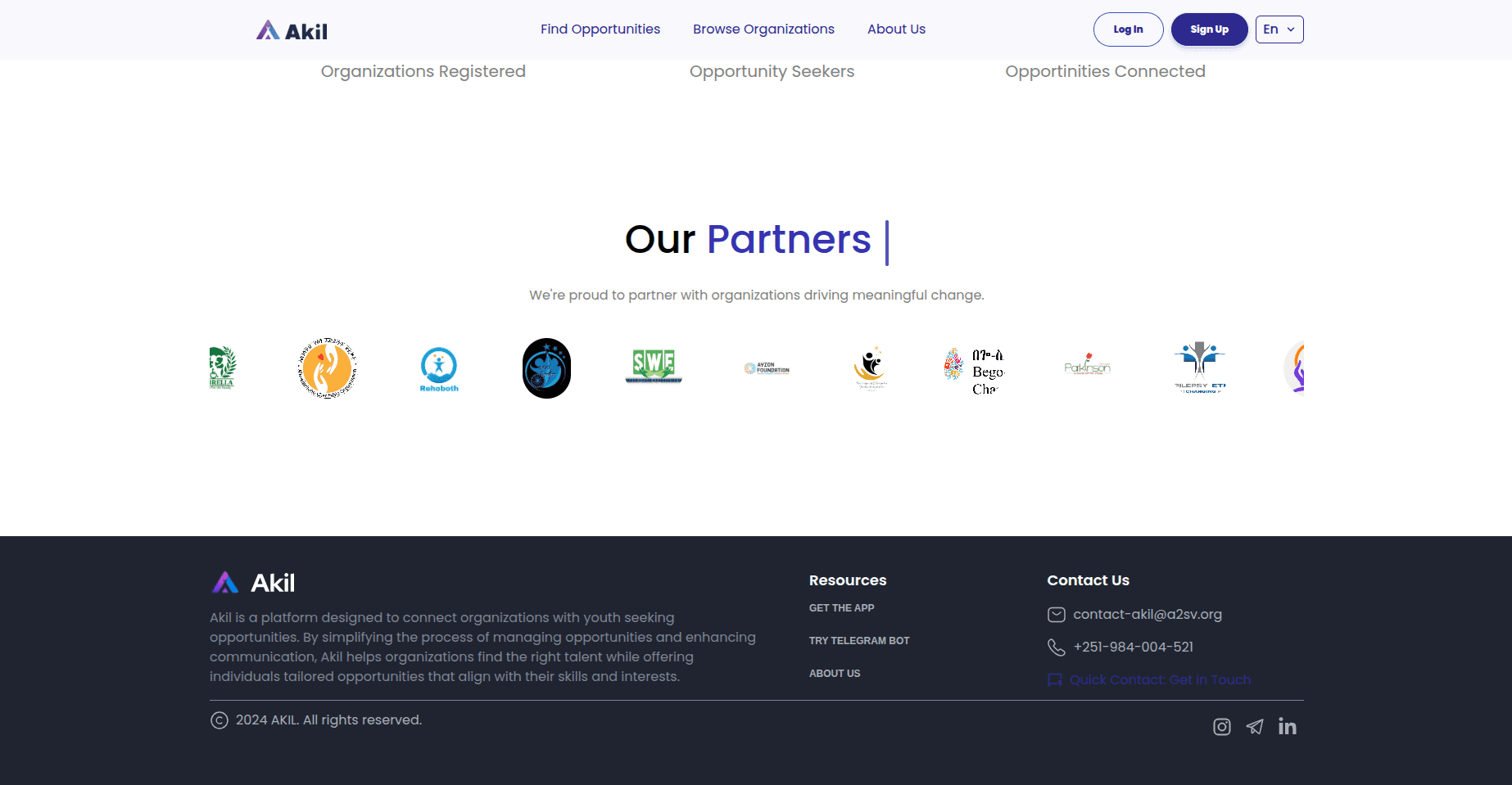1512x785 pixels.
Task: Select the orange circular hands partner logo
Action: click(x=327, y=368)
